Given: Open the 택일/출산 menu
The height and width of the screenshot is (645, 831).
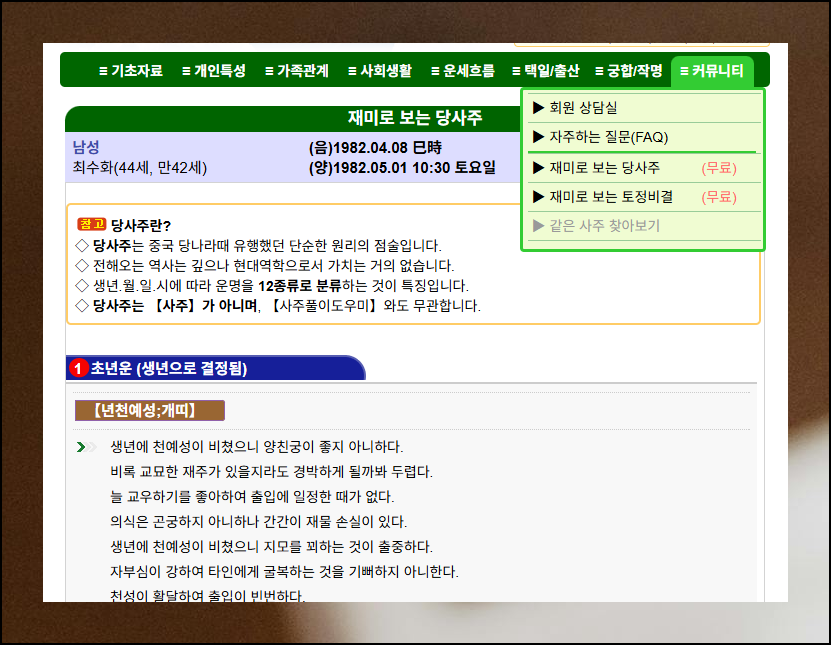Looking at the screenshot, I should coord(545,70).
